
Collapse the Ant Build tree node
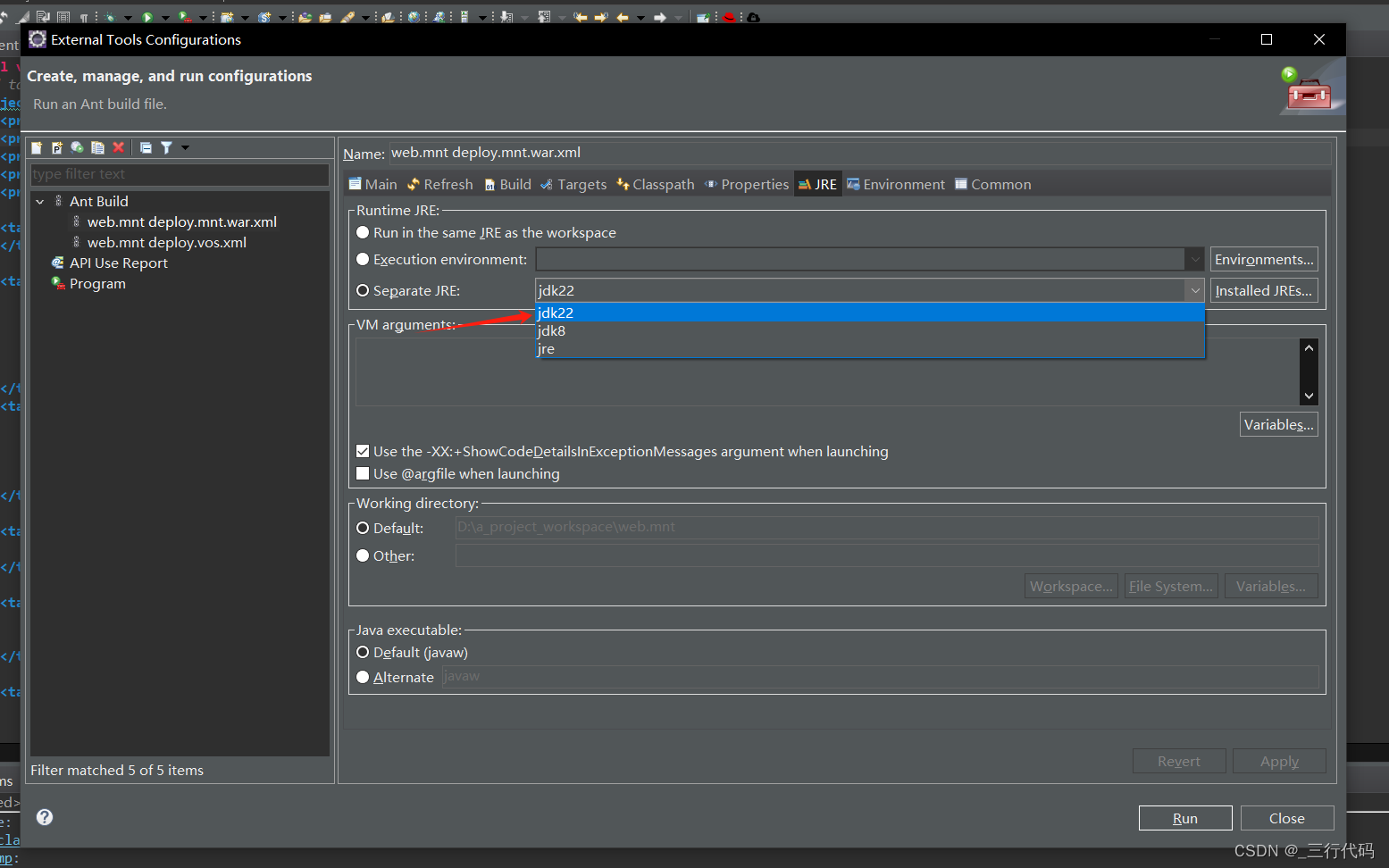[x=40, y=202]
